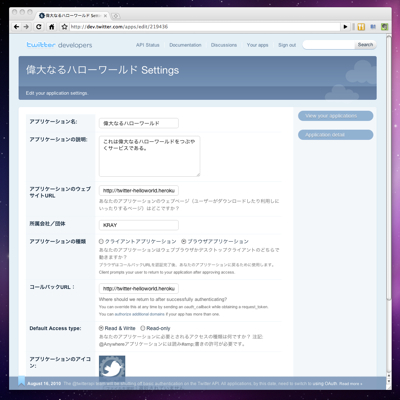This screenshot has width=400, height=400.
Task: Open the API Status nav link
Action: [x=148, y=45]
